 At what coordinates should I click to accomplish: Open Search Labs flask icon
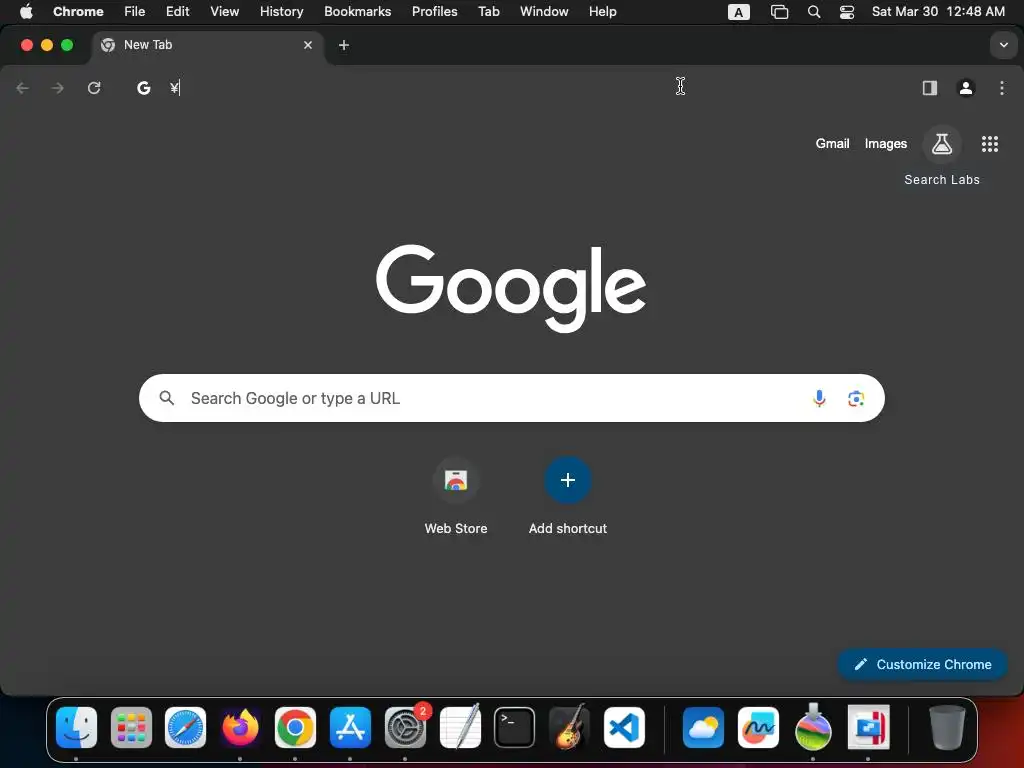click(x=942, y=144)
